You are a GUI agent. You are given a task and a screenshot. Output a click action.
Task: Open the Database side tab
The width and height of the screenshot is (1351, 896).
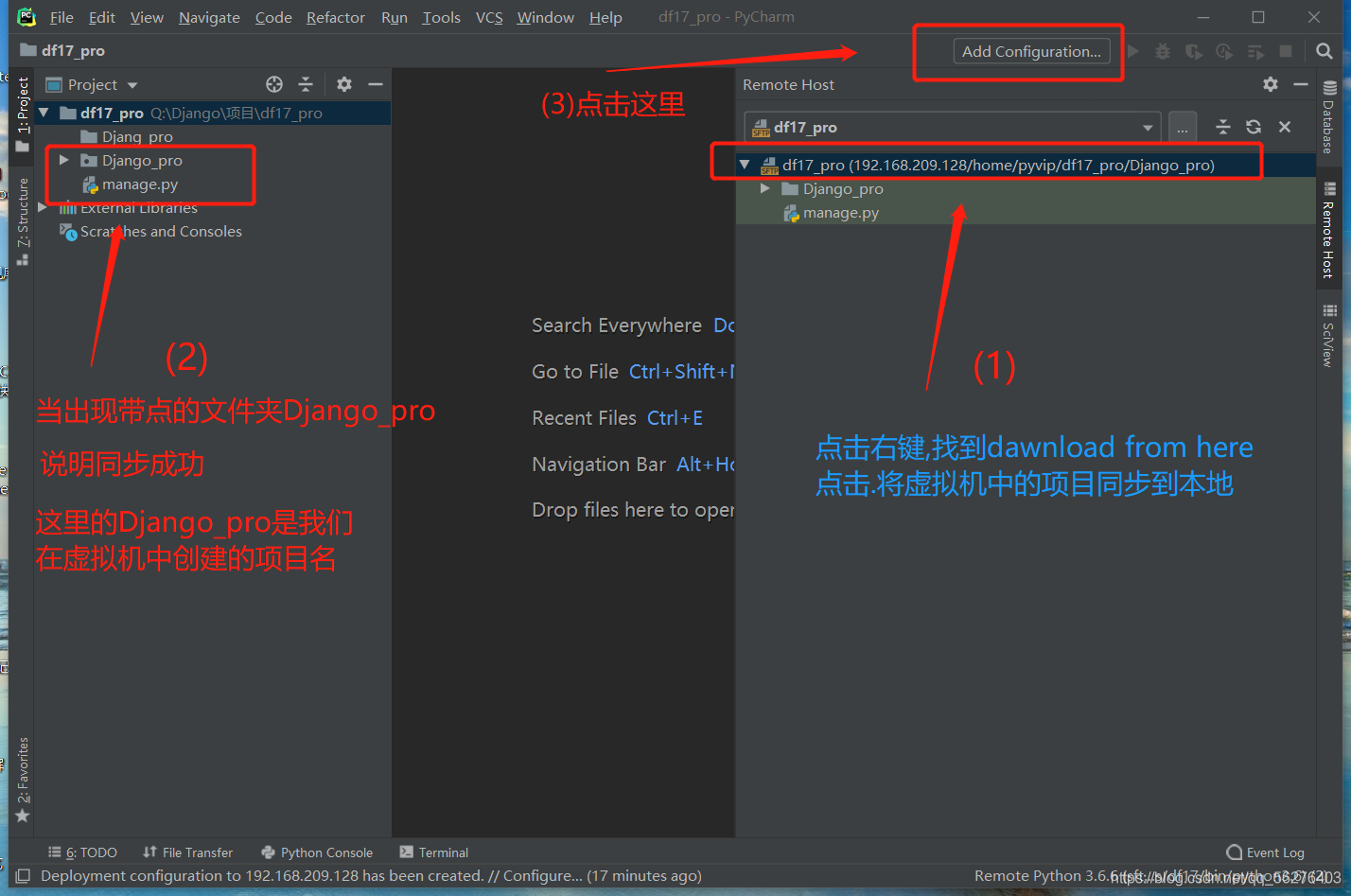tap(1328, 116)
